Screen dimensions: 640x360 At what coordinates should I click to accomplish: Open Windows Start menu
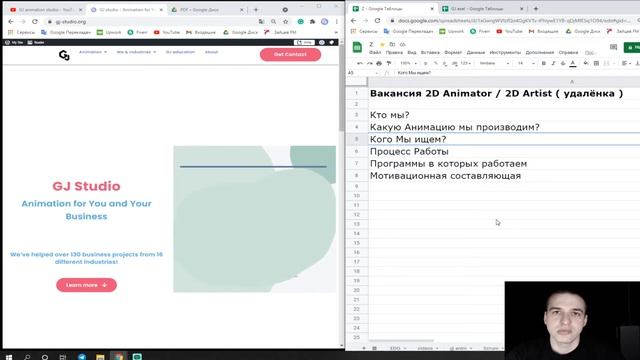tap(9, 357)
